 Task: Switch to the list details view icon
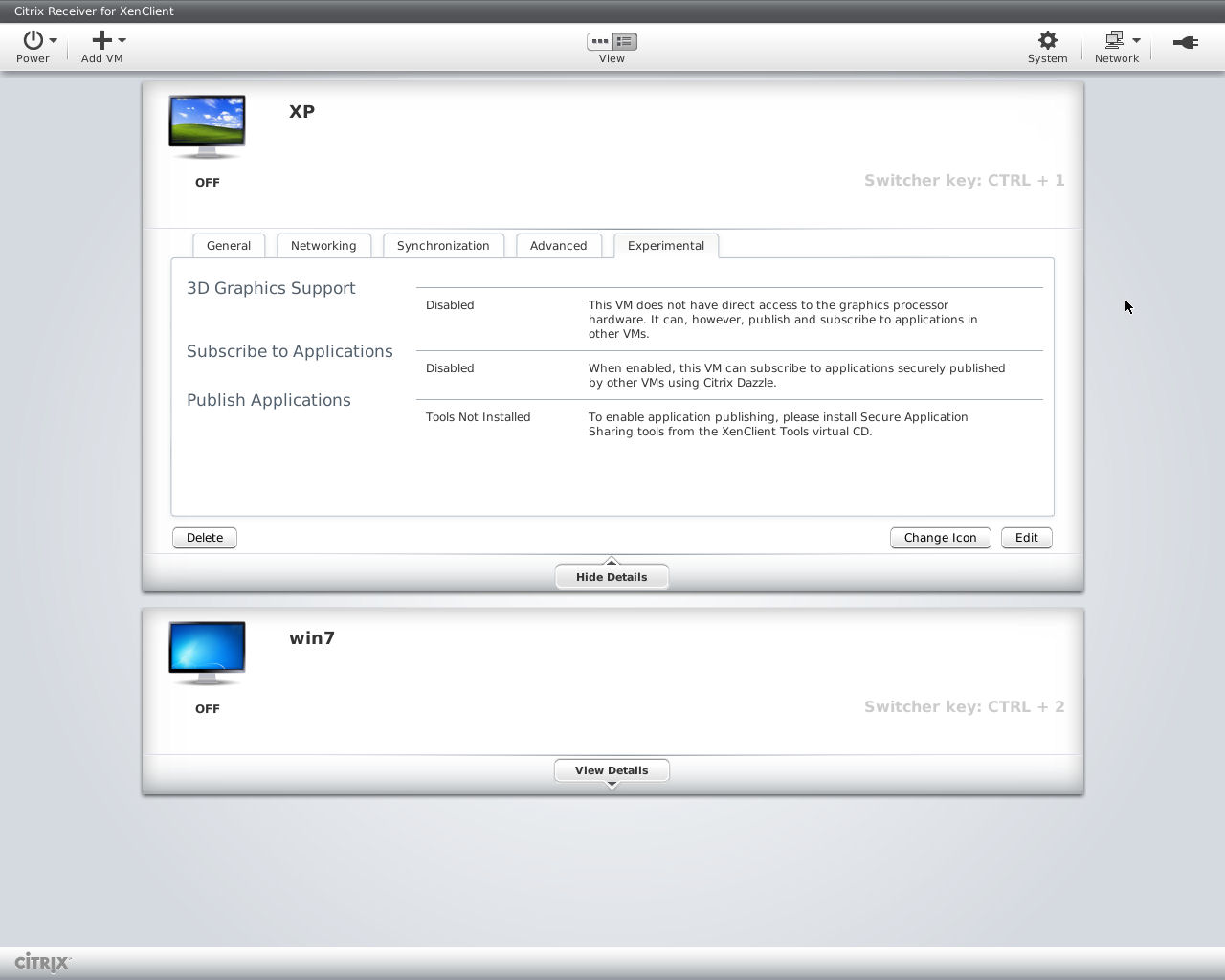click(625, 41)
